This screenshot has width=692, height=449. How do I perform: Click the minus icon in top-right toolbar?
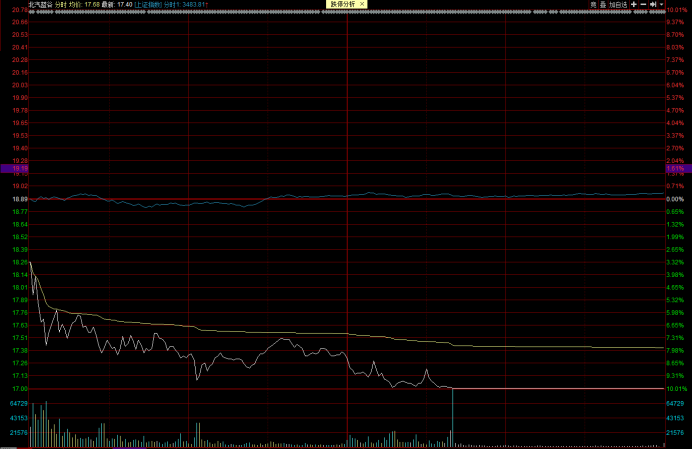[x=643, y=4]
